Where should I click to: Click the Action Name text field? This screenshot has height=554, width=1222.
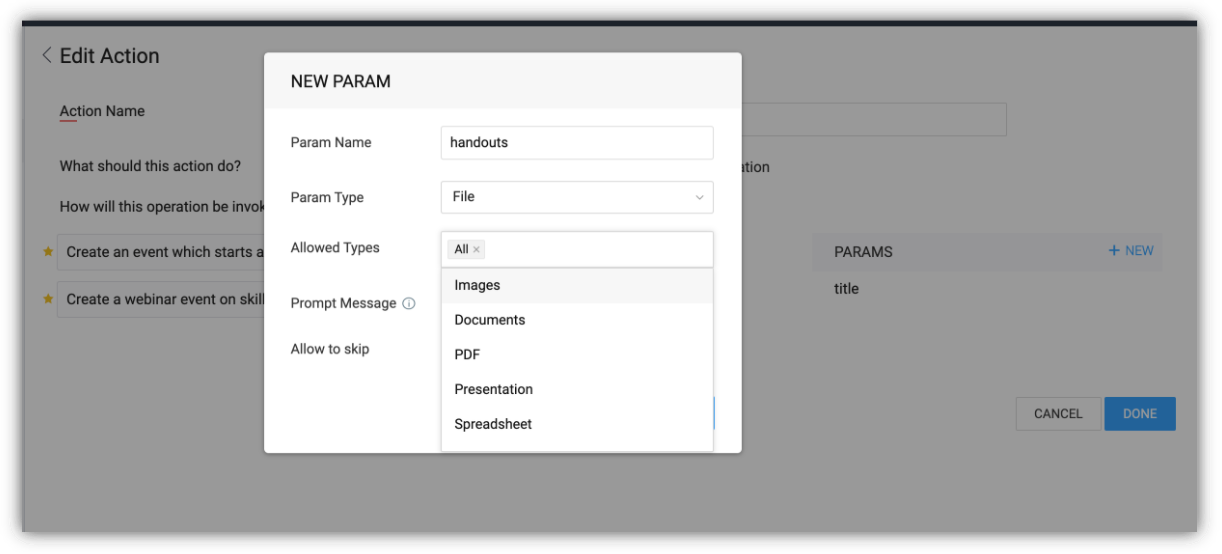[x=872, y=119]
